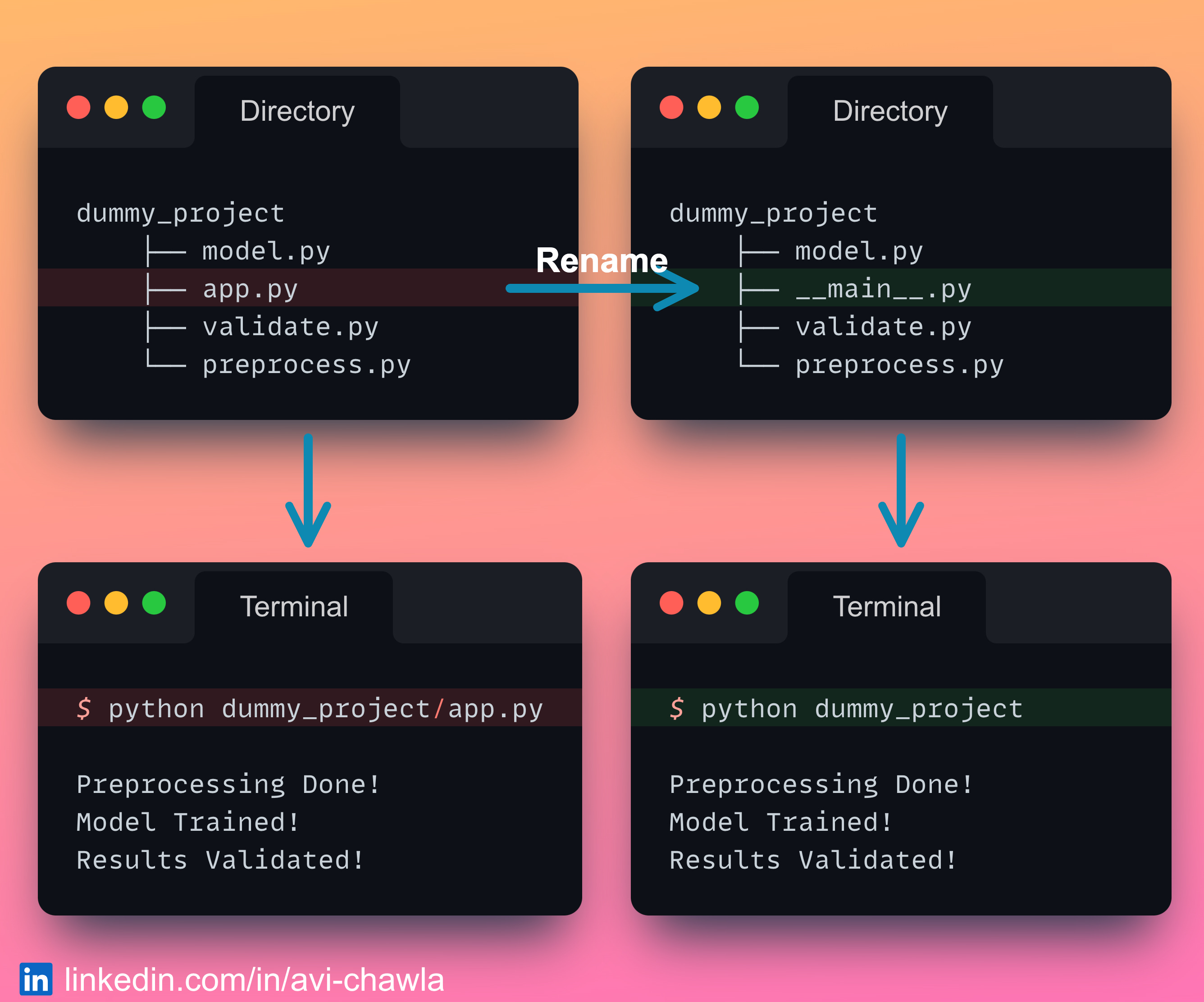Click the yellow traffic light on left Directory window
The image size is (1204, 1002).
pos(116,107)
